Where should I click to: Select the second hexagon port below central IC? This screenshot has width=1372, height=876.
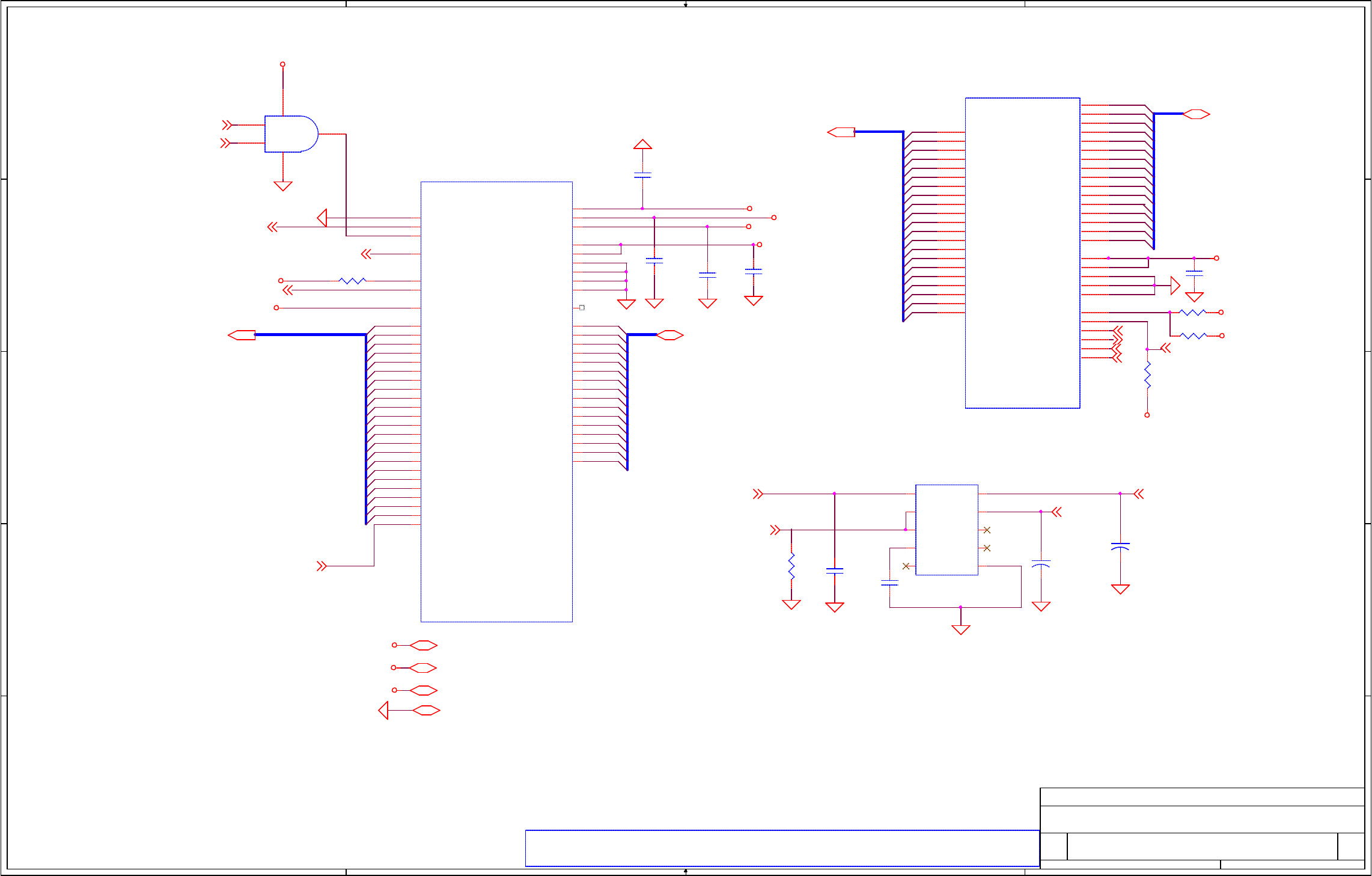pyautogui.click(x=423, y=668)
